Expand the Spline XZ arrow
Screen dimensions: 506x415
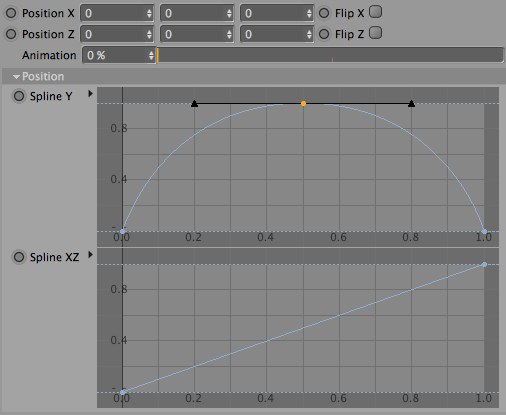point(90,255)
